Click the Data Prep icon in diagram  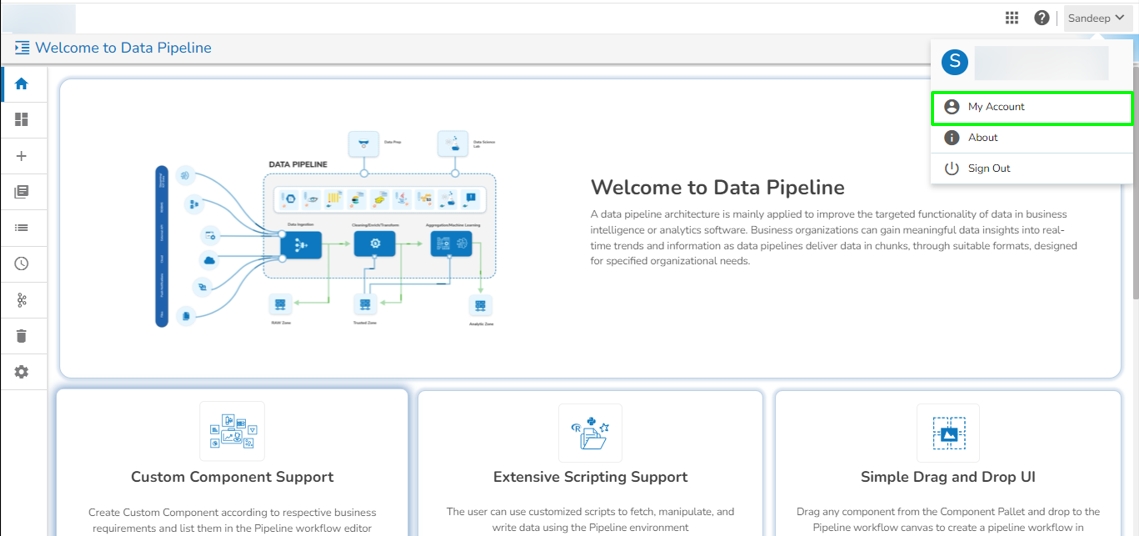pyautogui.click(x=364, y=144)
